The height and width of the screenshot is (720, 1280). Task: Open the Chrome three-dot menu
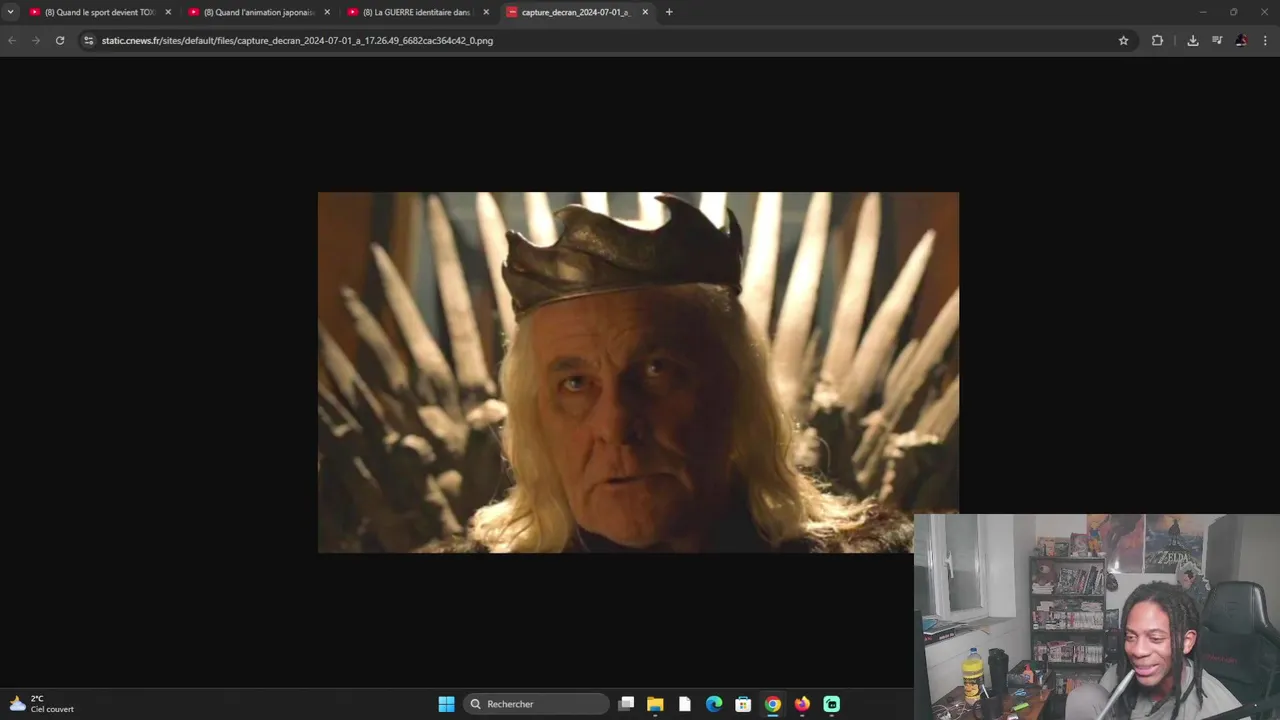tap(1265, 41)
